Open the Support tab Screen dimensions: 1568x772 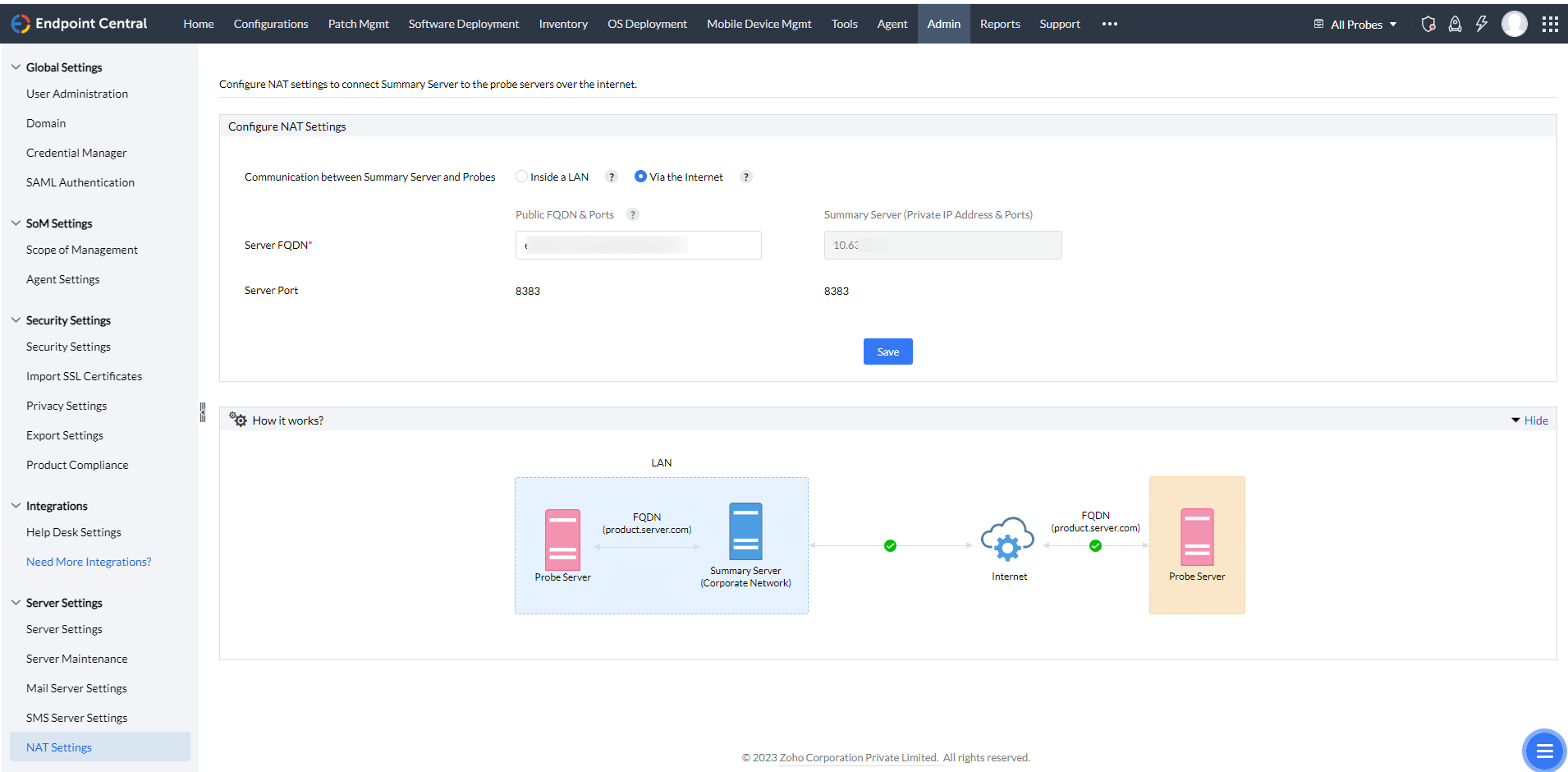coord(1060,24)
